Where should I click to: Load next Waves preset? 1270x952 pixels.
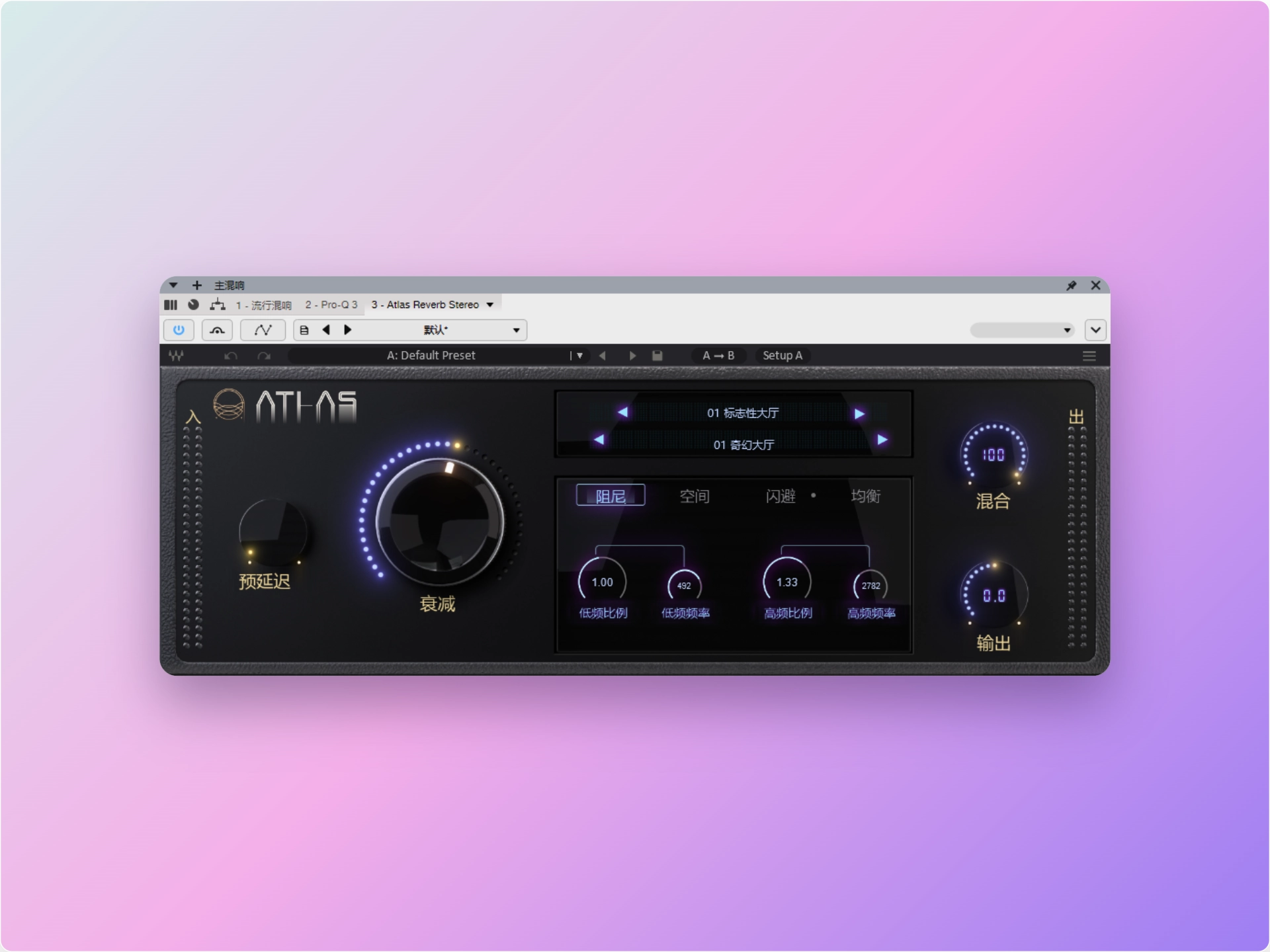(632, 356)
